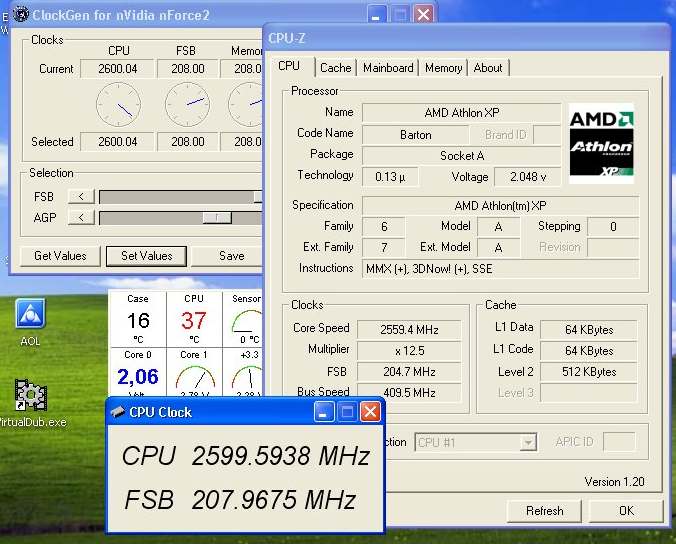Screen dimensions: 676x544
Task: Click the Socket A package value
Action: [462, 156]
